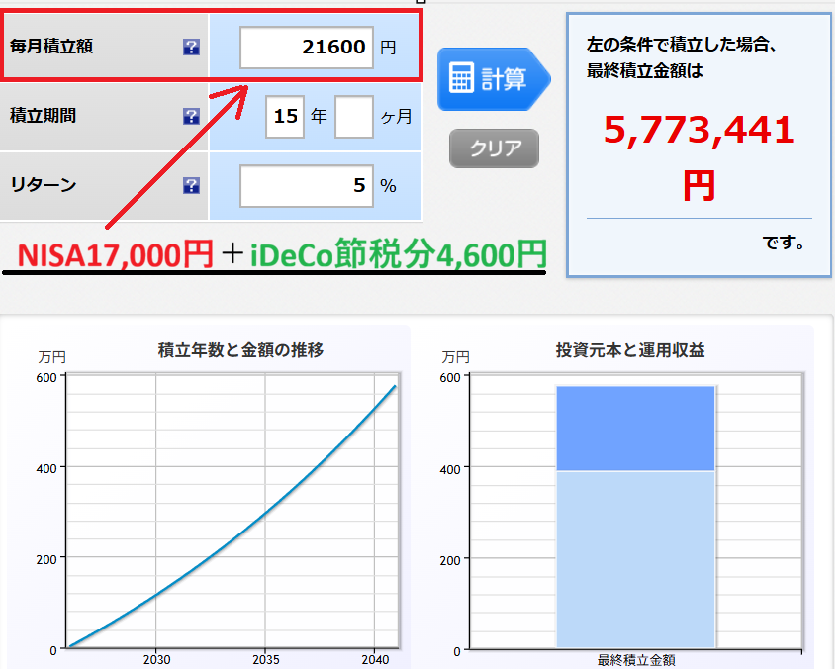835x669 pixels.
Task: Open the help icon next to 積立期間
Action: [191, 117]
